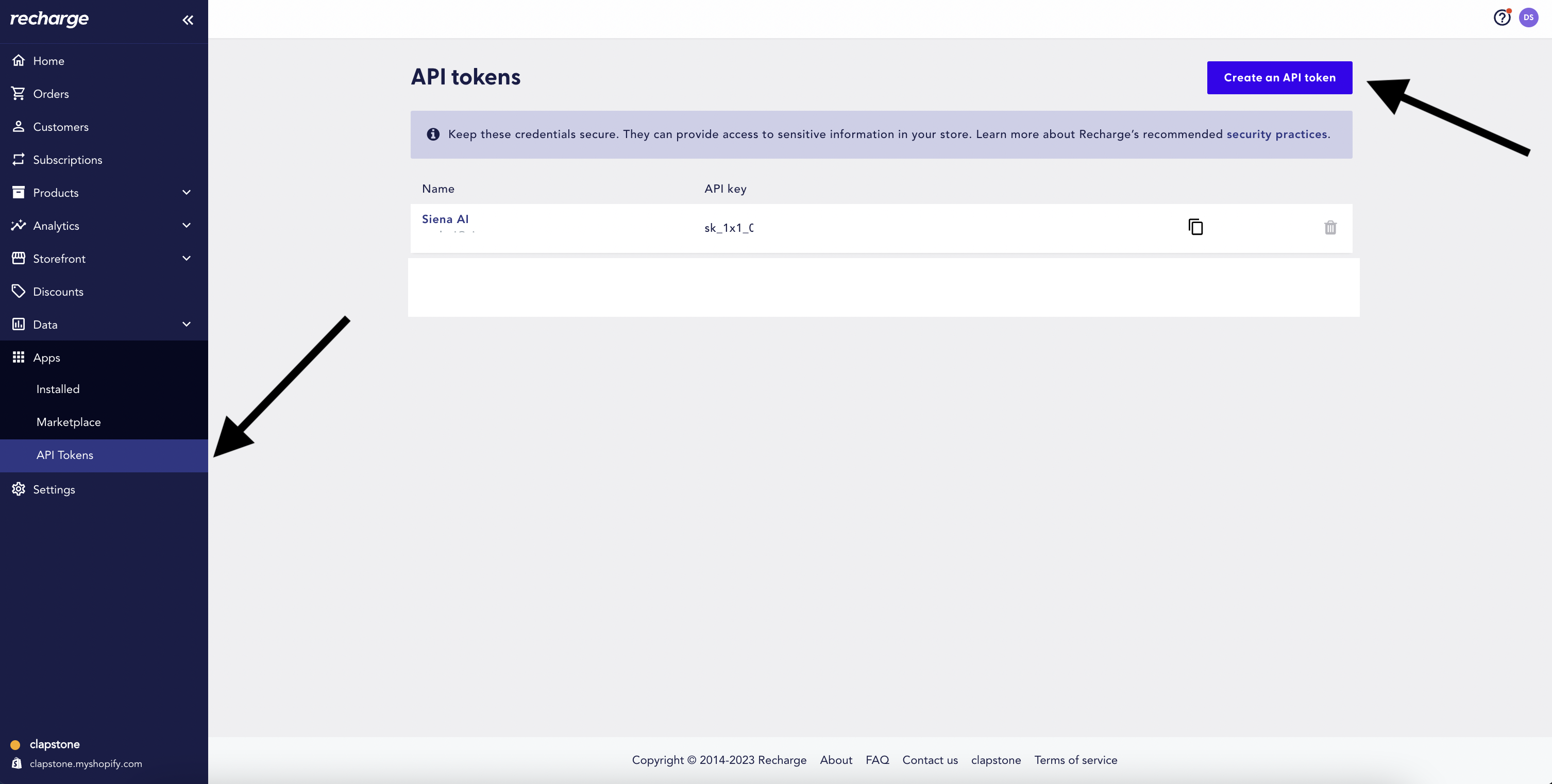Click the orange store status dot
Image resolution: width=1552 pixels, height=784 pixels.
point(15,745)
